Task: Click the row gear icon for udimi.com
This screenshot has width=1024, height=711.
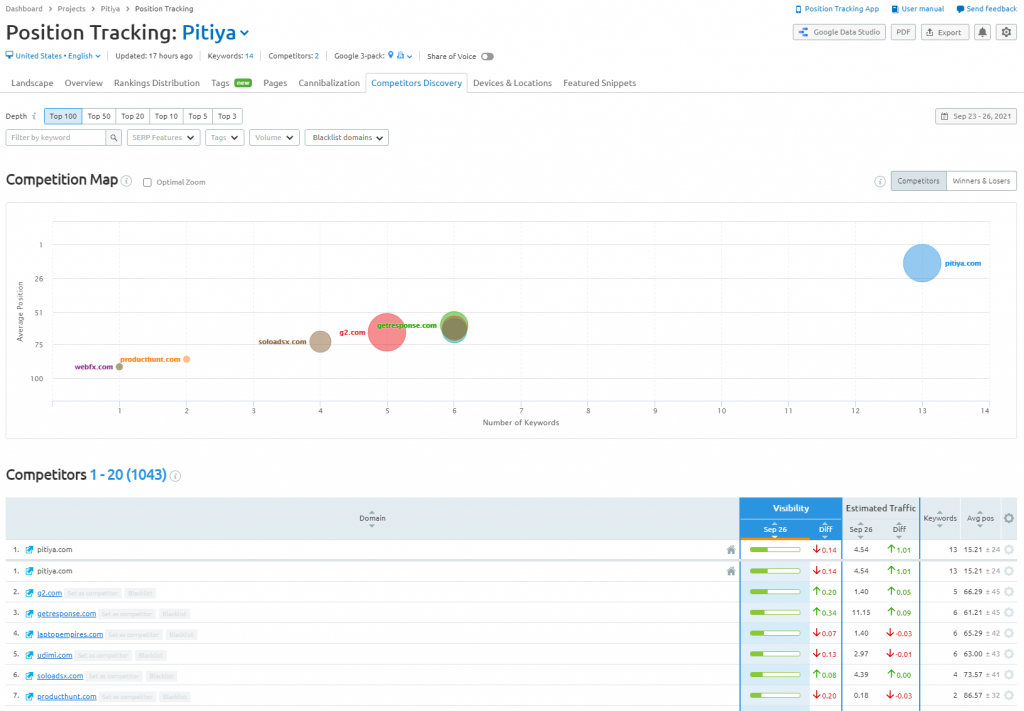Action: 1009,654
